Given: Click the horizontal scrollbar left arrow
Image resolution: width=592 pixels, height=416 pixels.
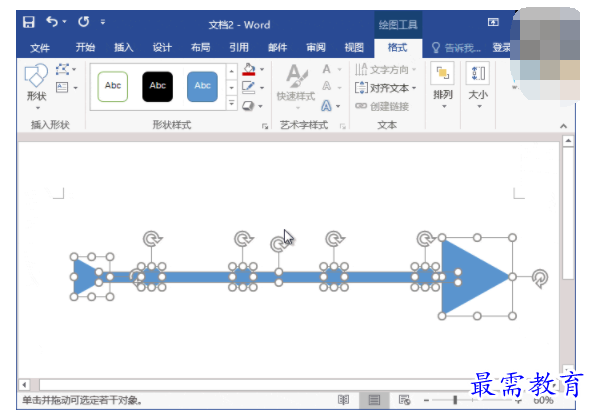Looking at the screenshot, I should (x=24, y=385).
